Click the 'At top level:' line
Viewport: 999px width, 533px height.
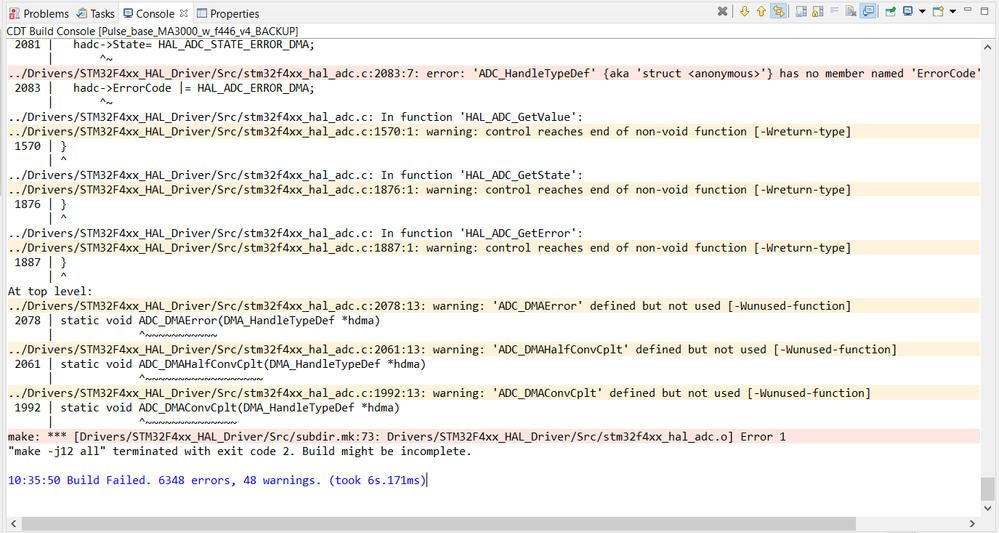[50, 291]
